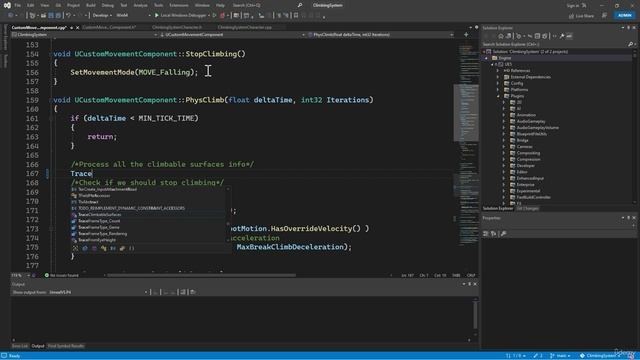Click the Live Share icon
This screenshot has height=360, width=640.
point(571,16)
